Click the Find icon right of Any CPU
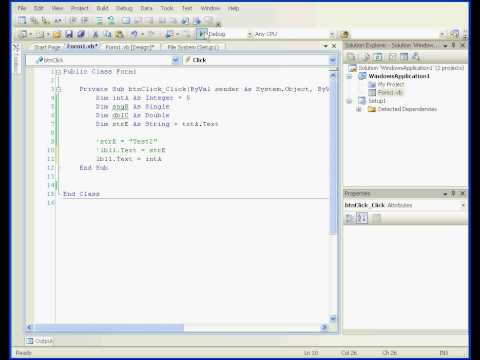Viewport: 480px width, 360px height. pos(345,34)
